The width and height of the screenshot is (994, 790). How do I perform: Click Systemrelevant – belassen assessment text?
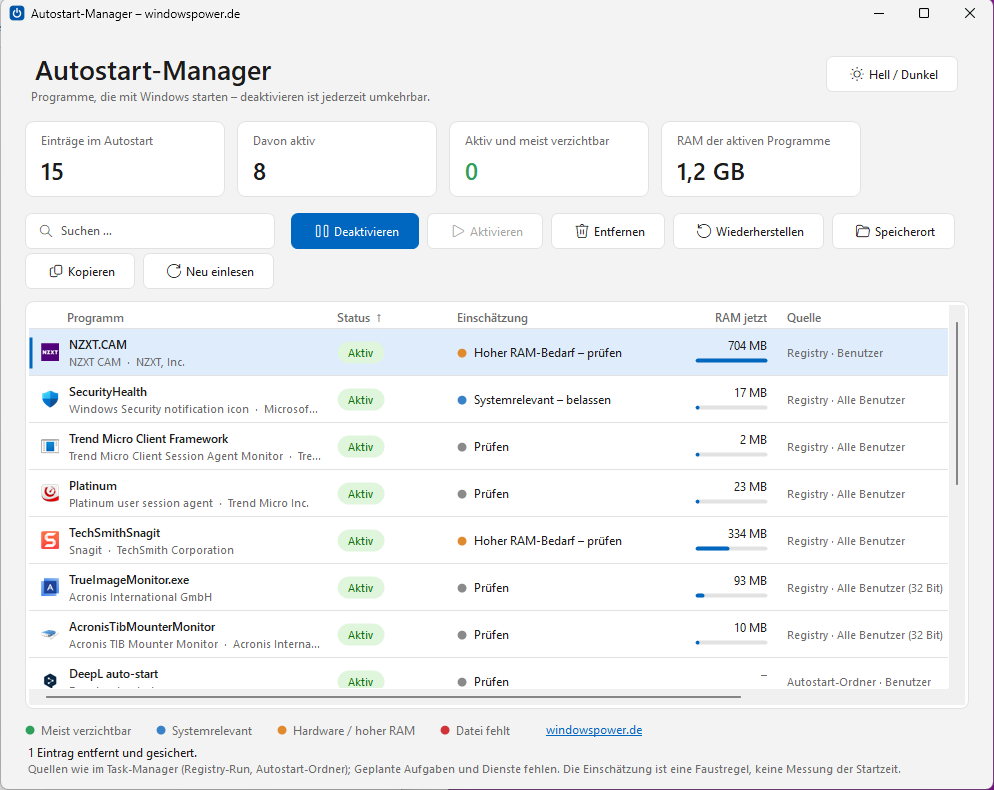[x=542, y=399]
